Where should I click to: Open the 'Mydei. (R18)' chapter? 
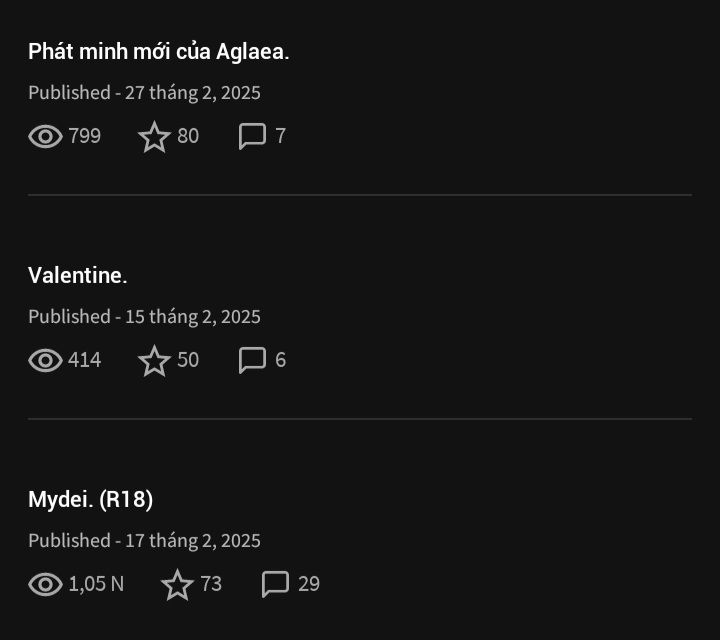tap(90, 500)
